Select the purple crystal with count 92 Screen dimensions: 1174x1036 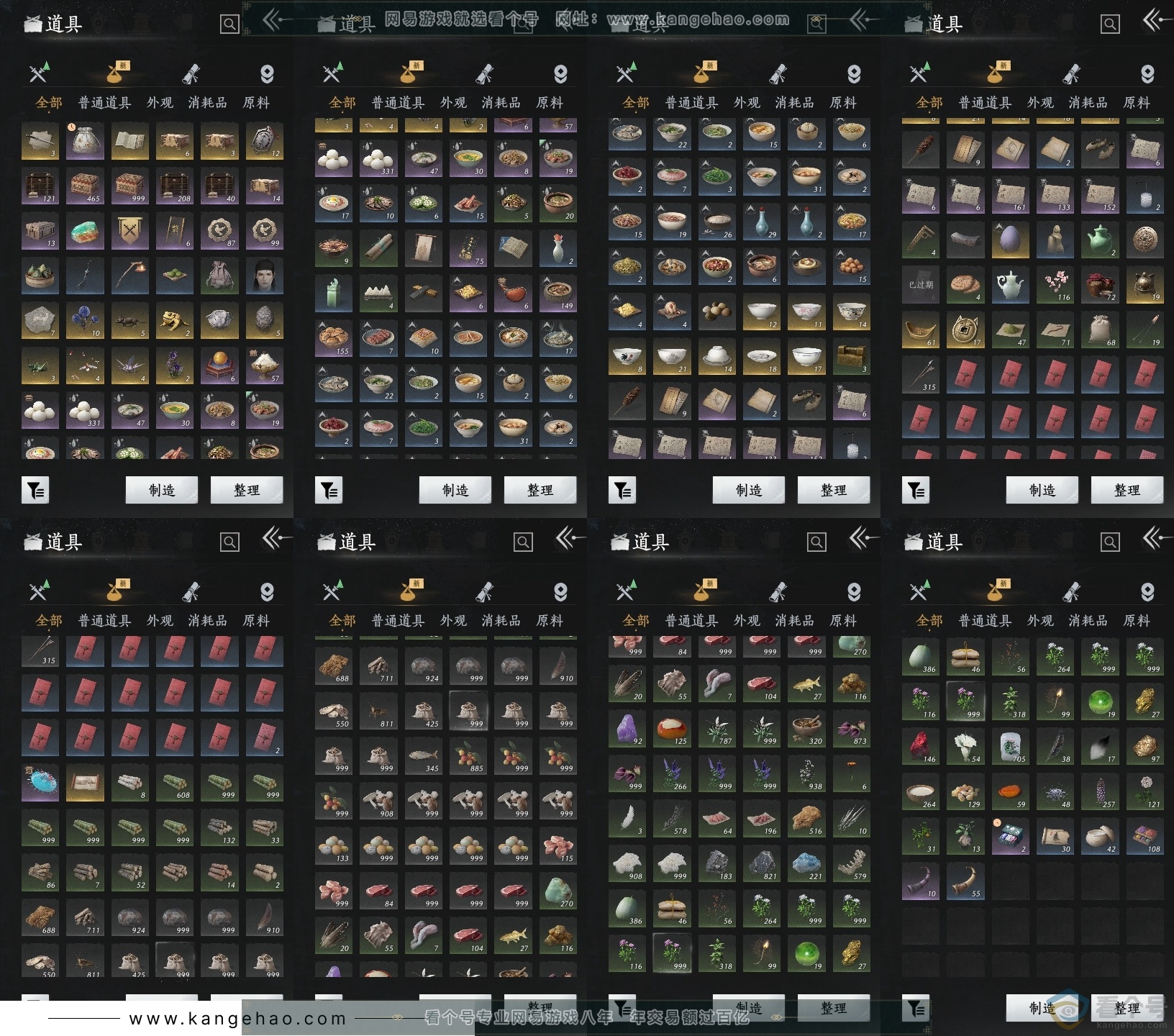tap(627, 728)
